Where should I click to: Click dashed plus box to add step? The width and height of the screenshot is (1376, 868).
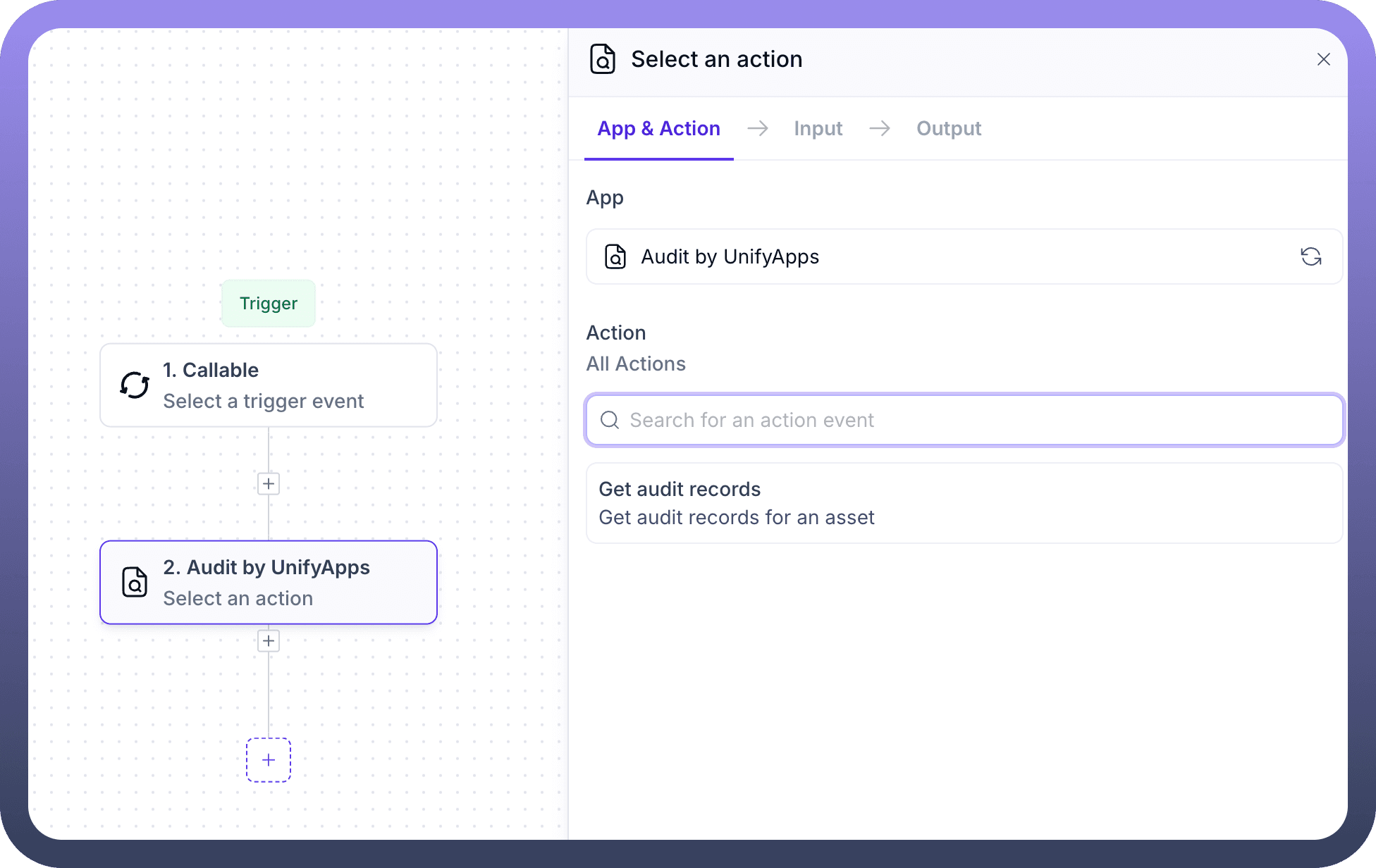(269, 759)
